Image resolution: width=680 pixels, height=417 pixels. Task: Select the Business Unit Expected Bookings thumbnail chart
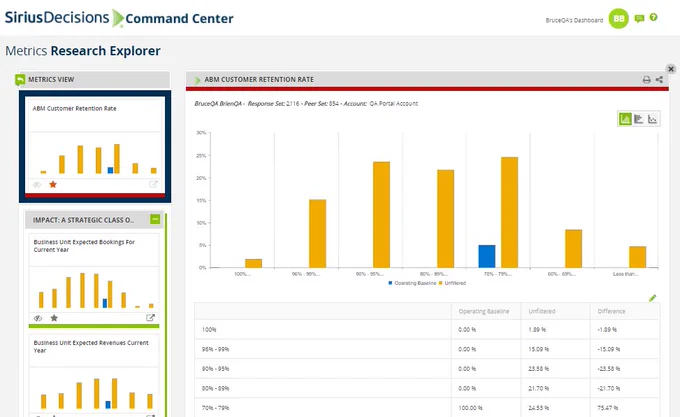[94, 289]
